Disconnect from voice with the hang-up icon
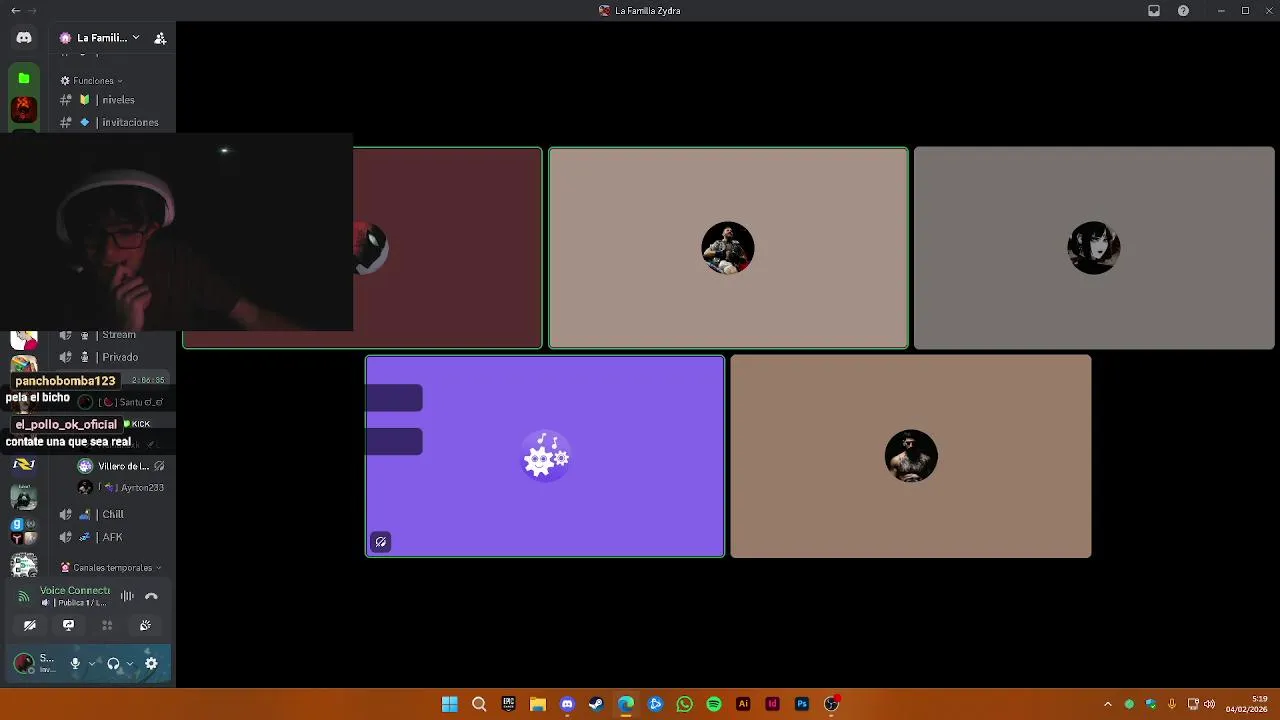 point(151,596)
